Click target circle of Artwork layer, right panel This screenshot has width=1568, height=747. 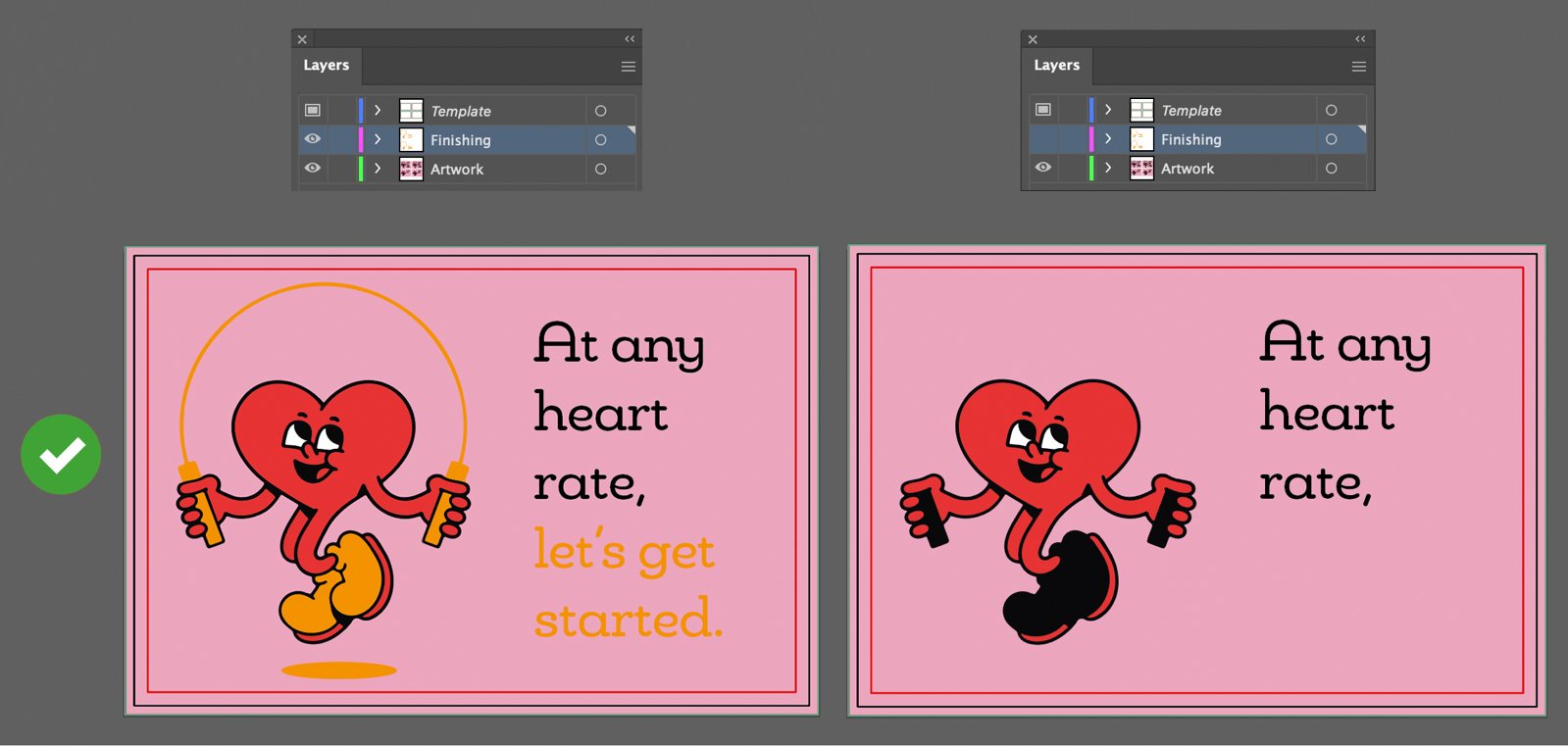(1331, 169)
